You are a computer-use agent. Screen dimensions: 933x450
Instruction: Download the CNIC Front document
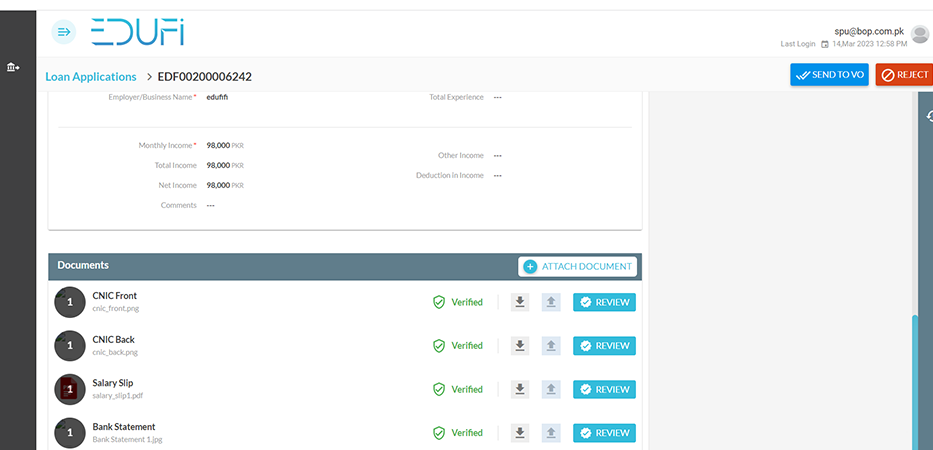(520, 302)
